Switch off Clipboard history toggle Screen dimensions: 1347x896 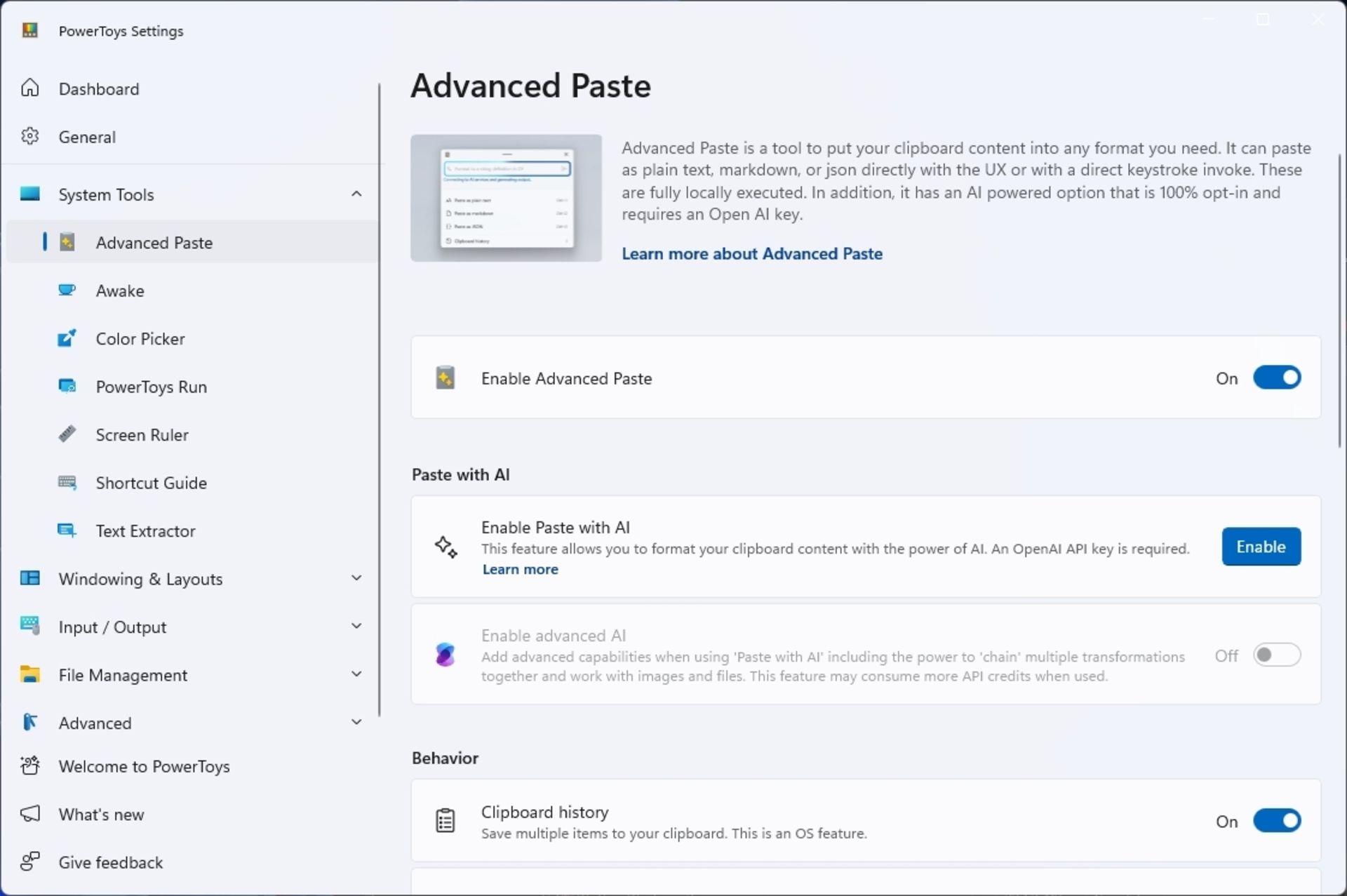tap(1277, 821)
